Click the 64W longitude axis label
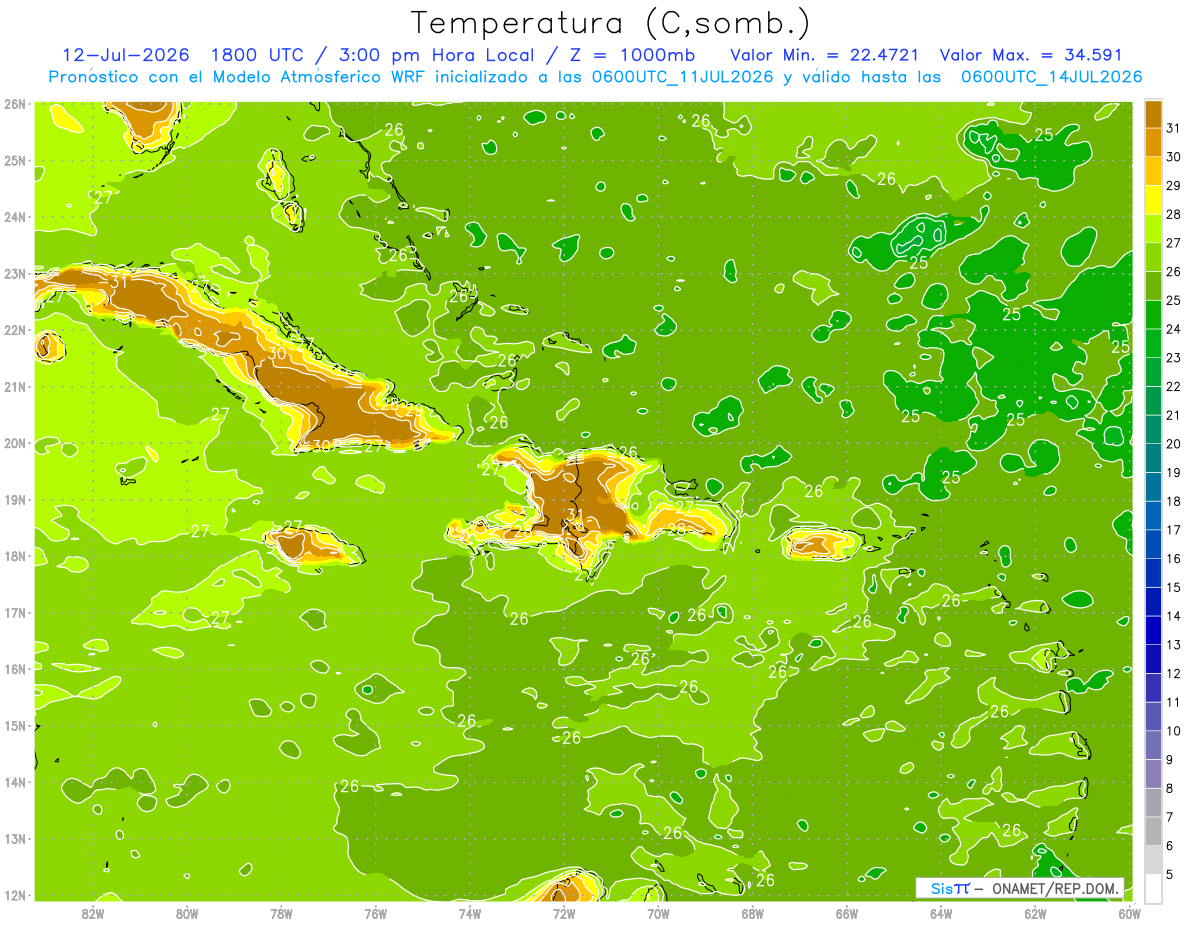 pos(941,913)
